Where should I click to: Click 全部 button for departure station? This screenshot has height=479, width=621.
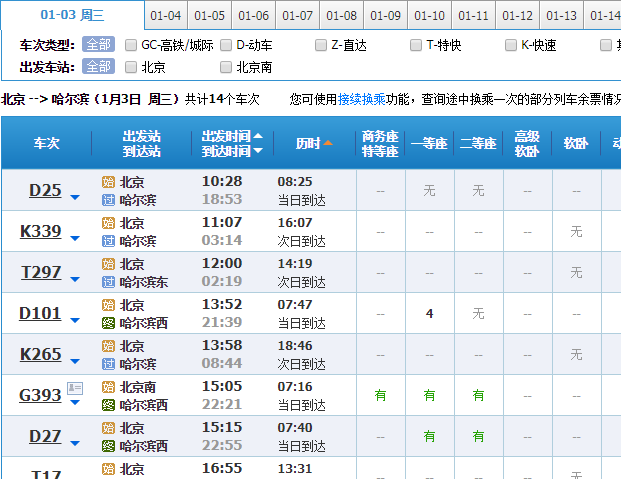click(x=99, y=66)
